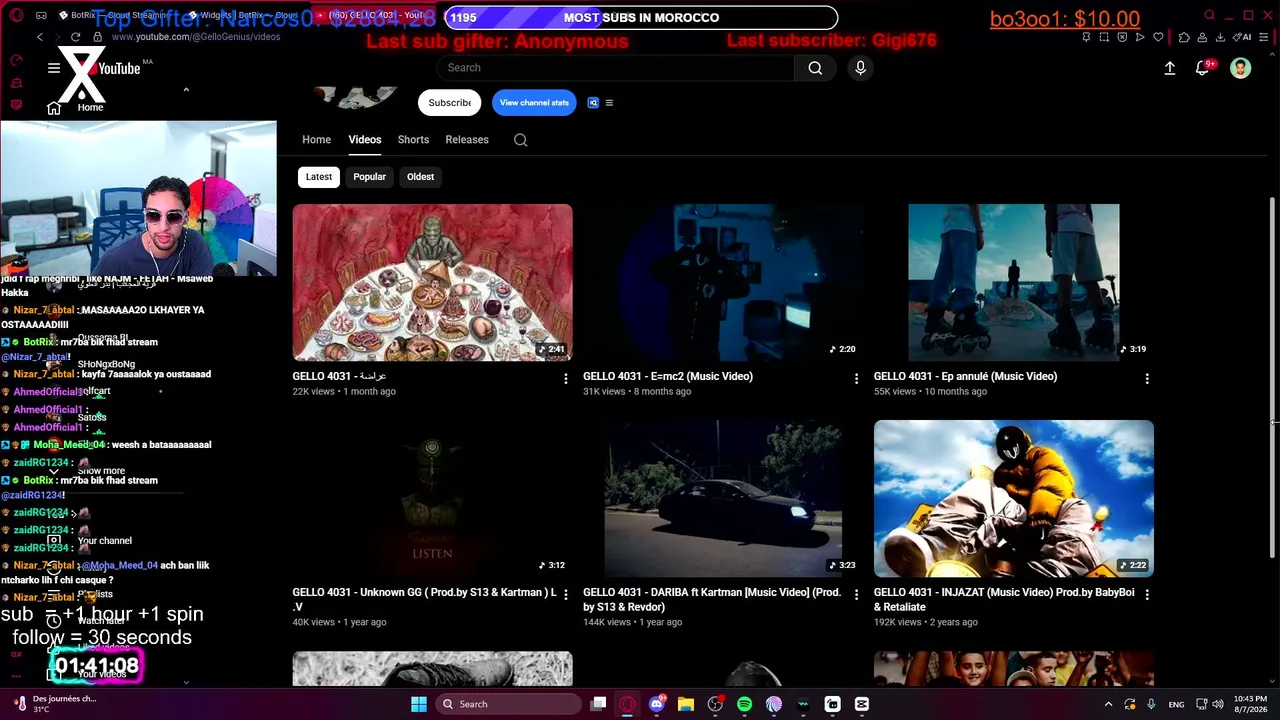
Task: Open the Opera GX menu logo
Action: coord(16,16)
